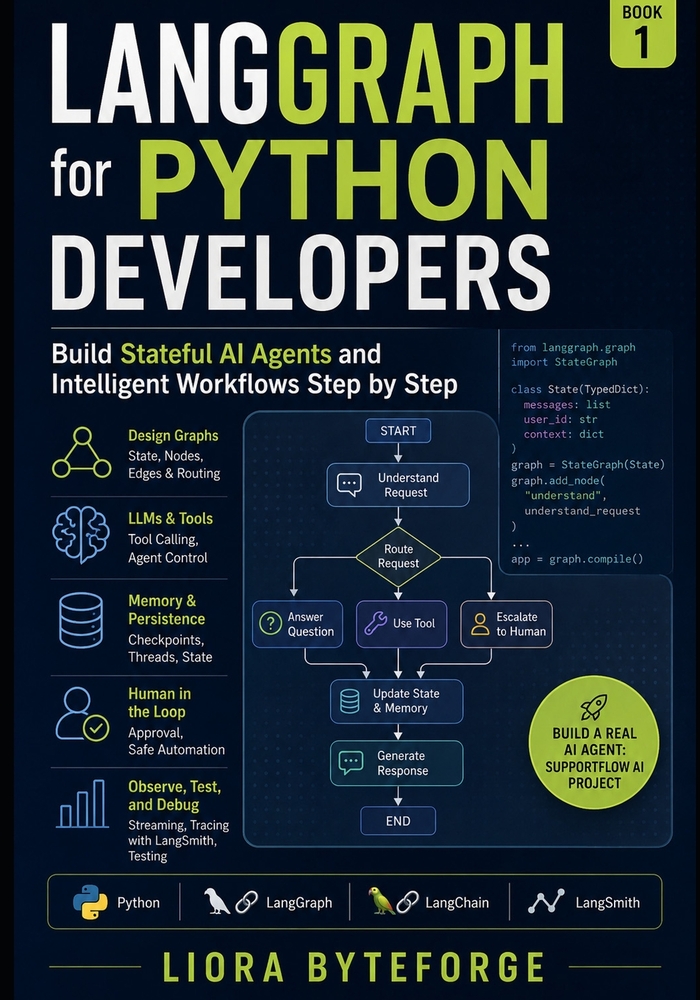Click the 'Human in the Loop' heading

159,702
